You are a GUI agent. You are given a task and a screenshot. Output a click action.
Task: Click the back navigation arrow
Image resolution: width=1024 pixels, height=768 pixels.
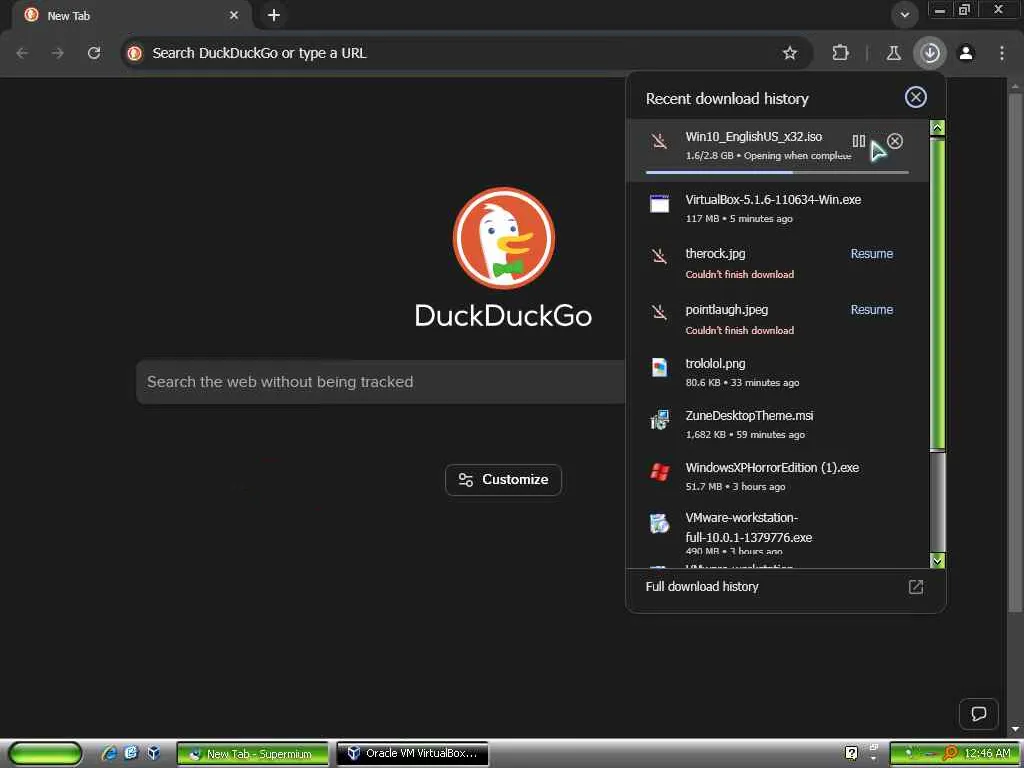(22, 53)
